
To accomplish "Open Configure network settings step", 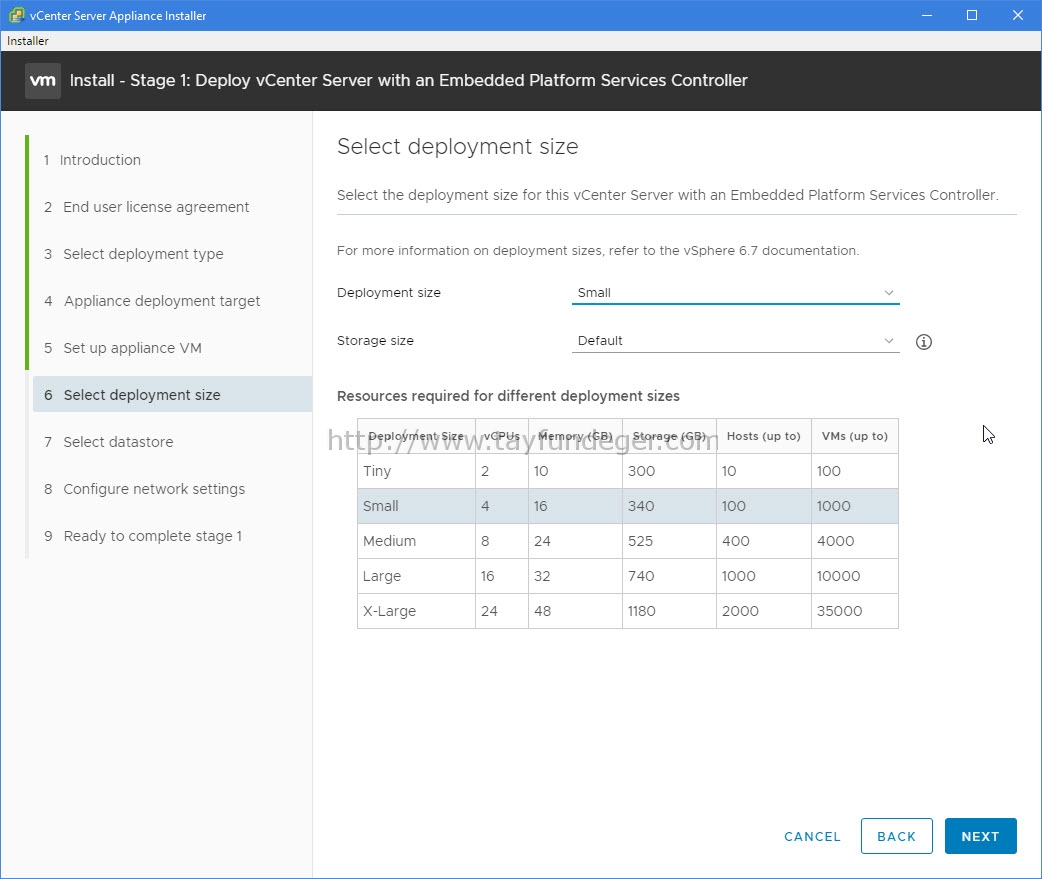I will tap(144, 489).
